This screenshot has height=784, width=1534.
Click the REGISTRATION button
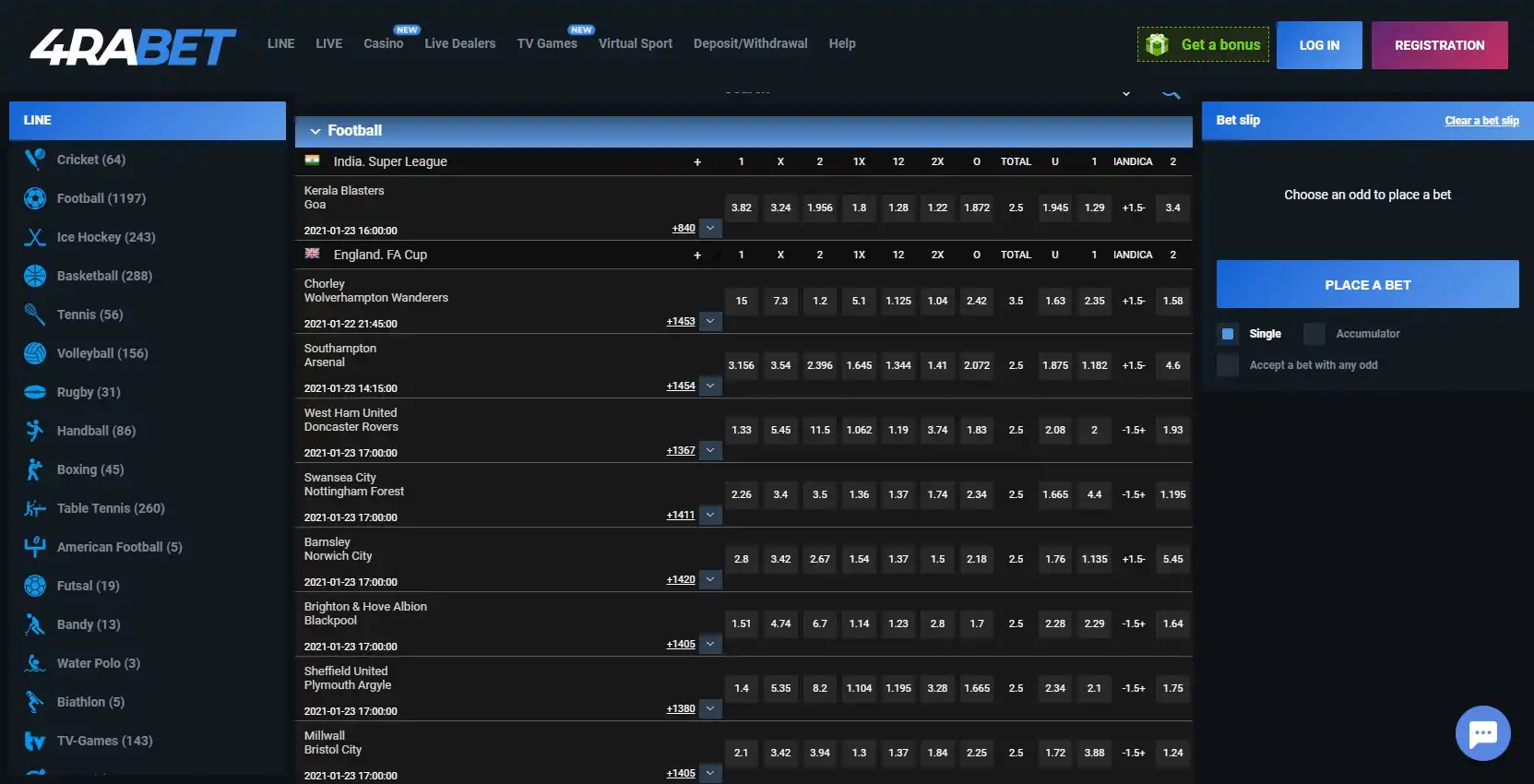[x=1439, y=45]
